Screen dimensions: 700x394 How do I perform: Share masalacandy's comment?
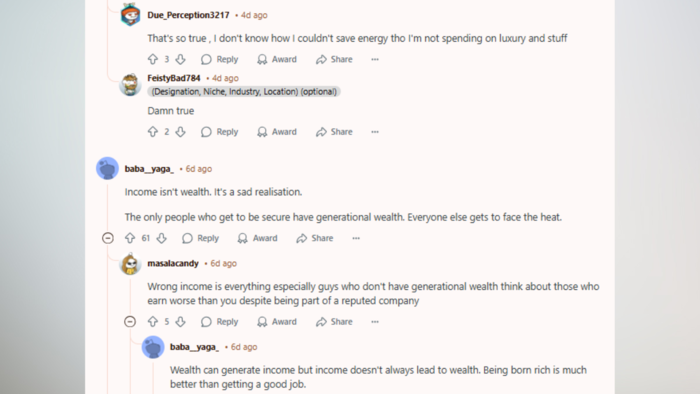click(x=334, y=322)
